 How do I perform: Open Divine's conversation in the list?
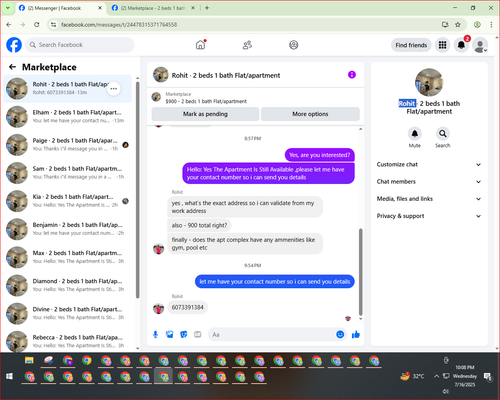pyautogui.click(x=68, y=313)
